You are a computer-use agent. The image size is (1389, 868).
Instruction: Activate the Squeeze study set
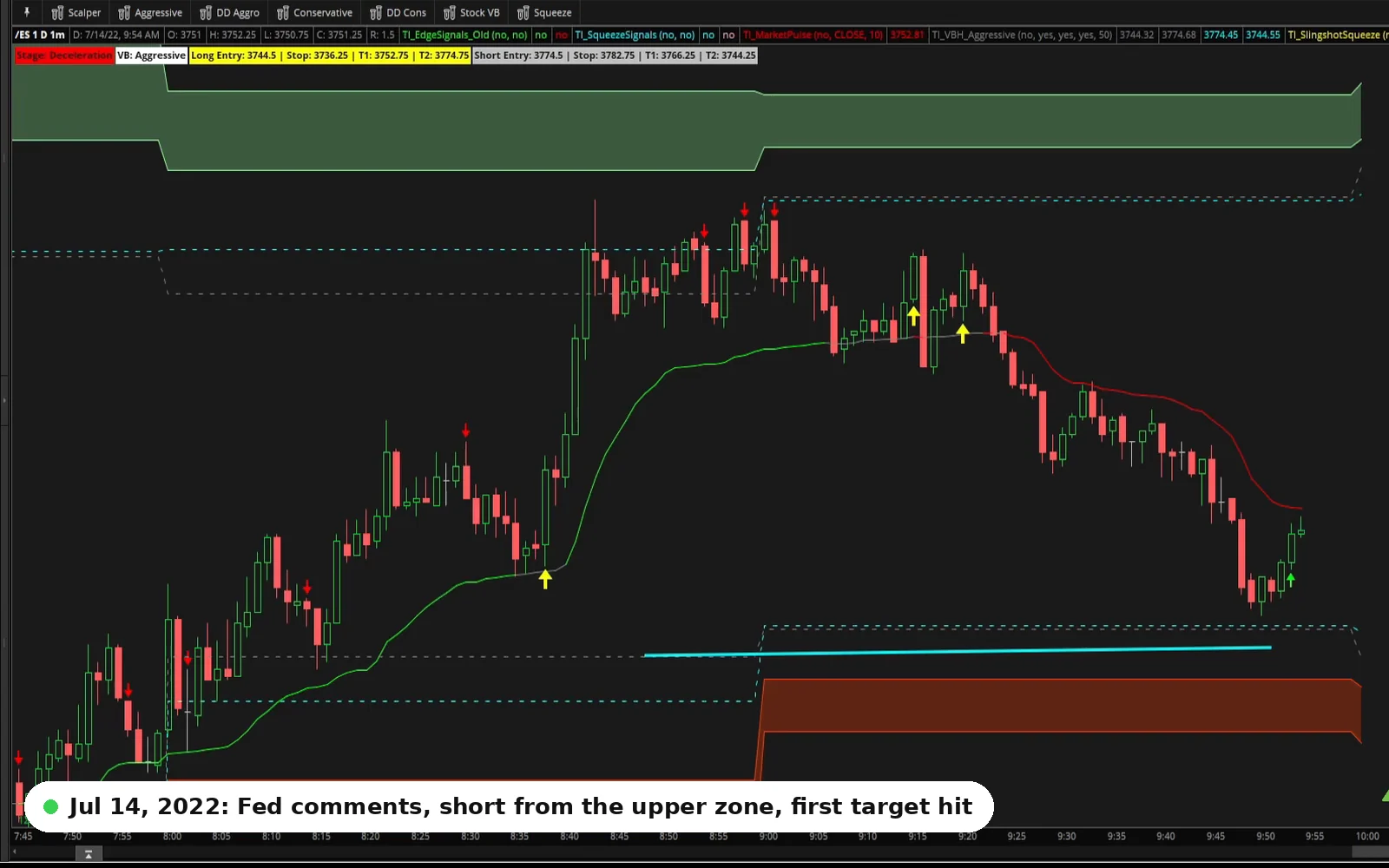pos(544,12)
